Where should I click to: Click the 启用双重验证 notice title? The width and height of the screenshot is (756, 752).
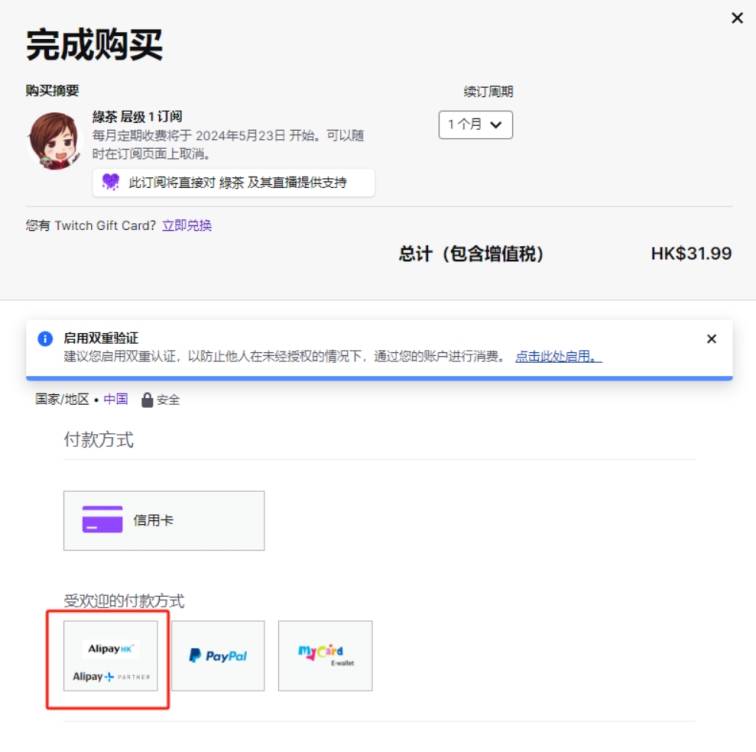tap(101, 338)
